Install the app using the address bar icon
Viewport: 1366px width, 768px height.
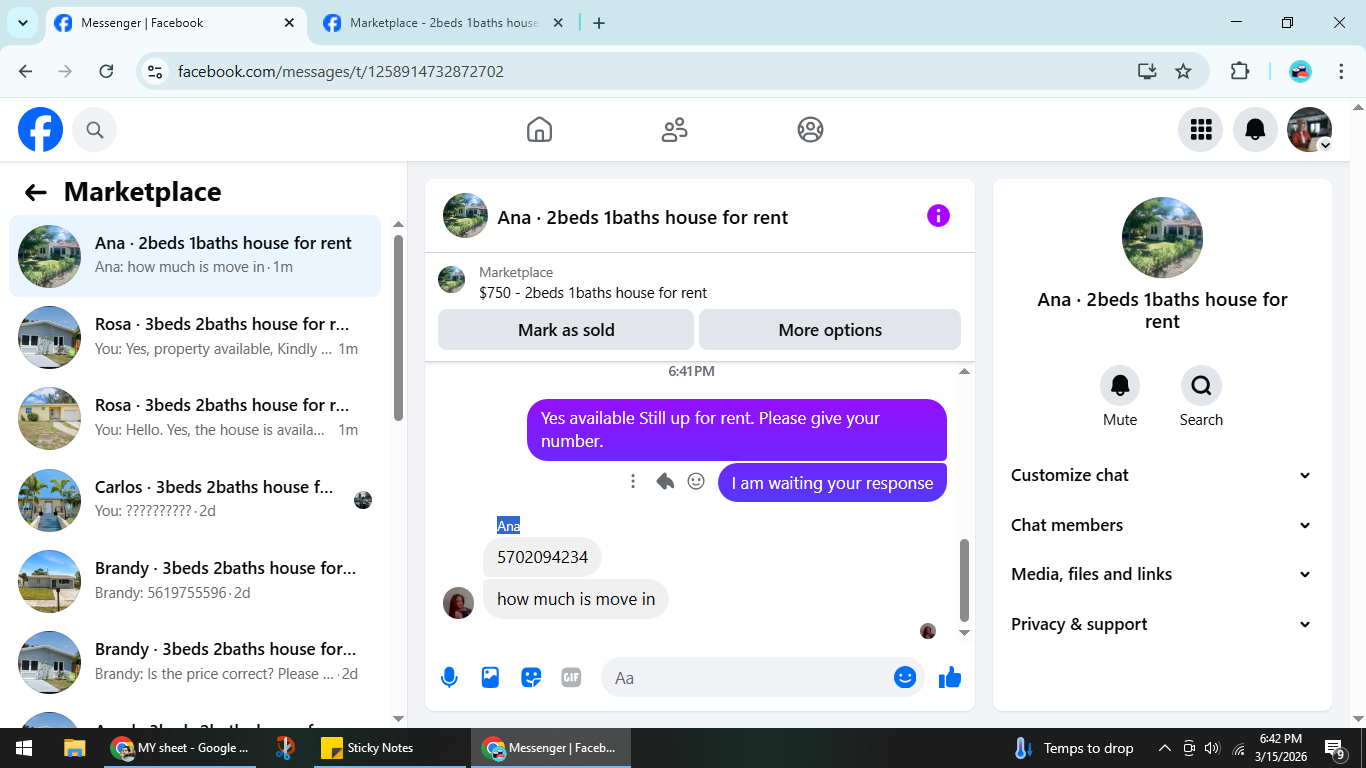coord(1147,71)
